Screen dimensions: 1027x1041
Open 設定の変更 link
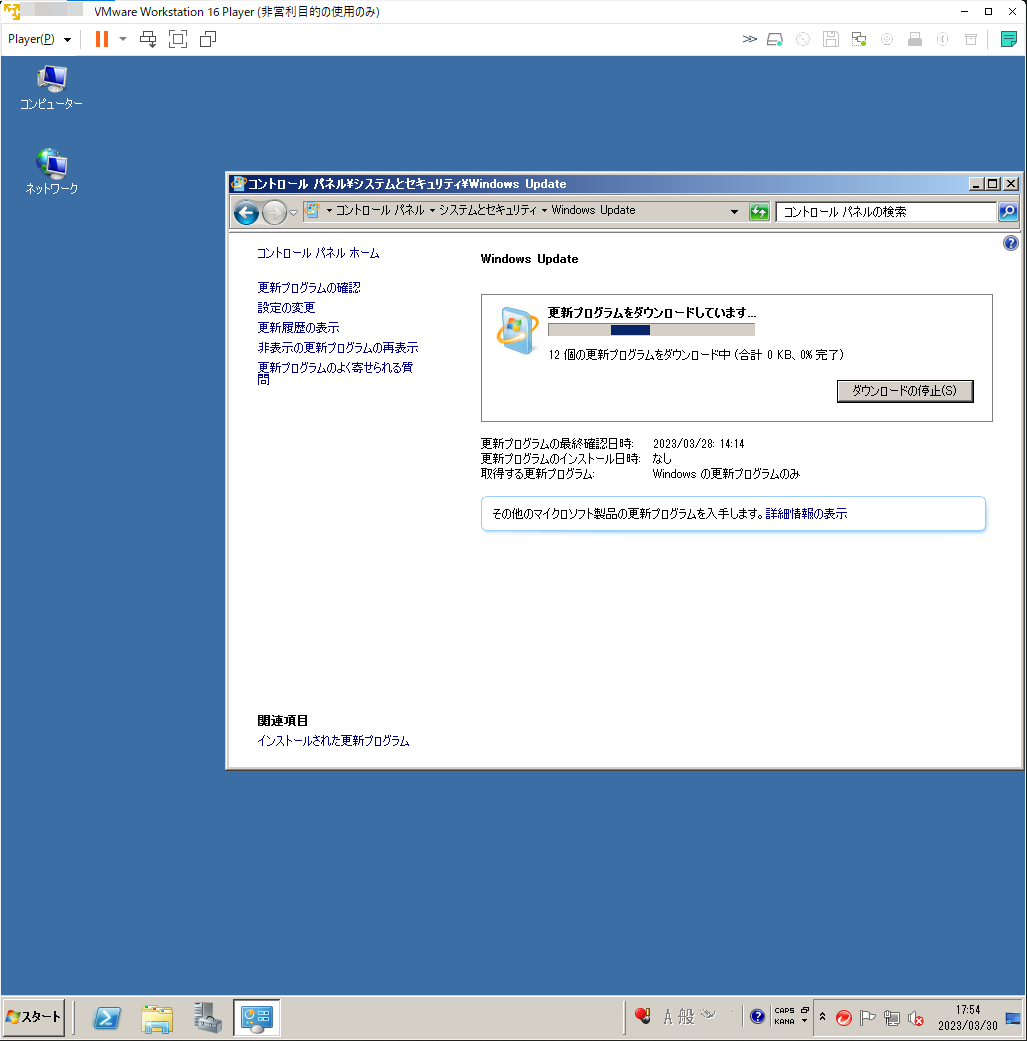(x=286, y=307)
